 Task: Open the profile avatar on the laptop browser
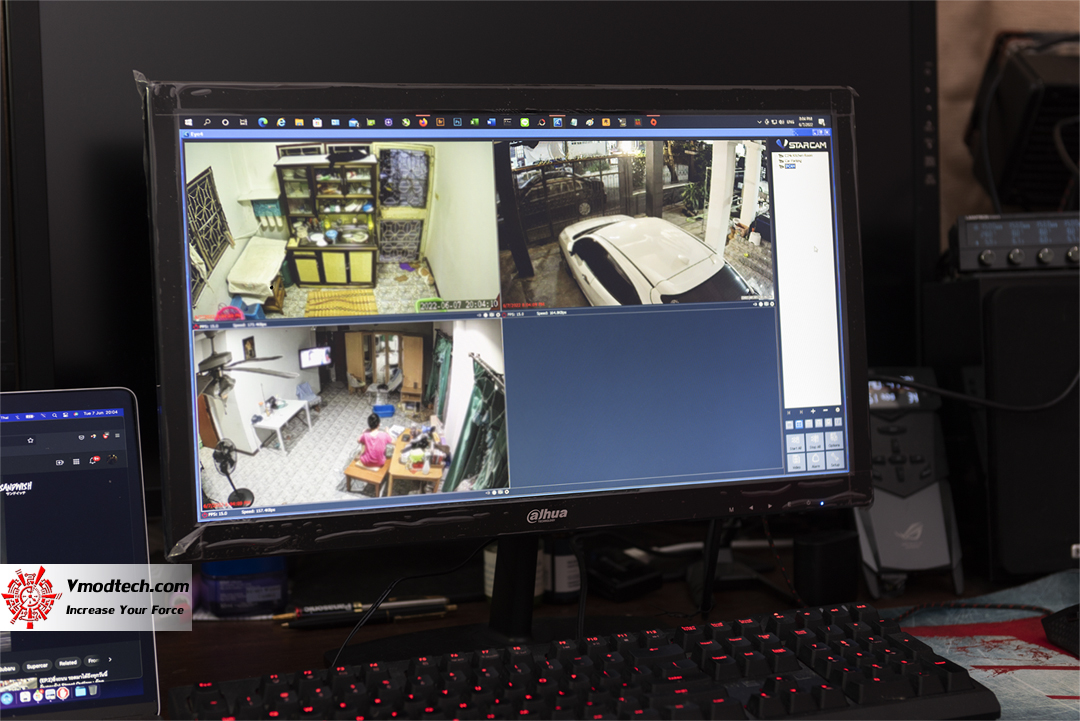[x=112, y=459]
